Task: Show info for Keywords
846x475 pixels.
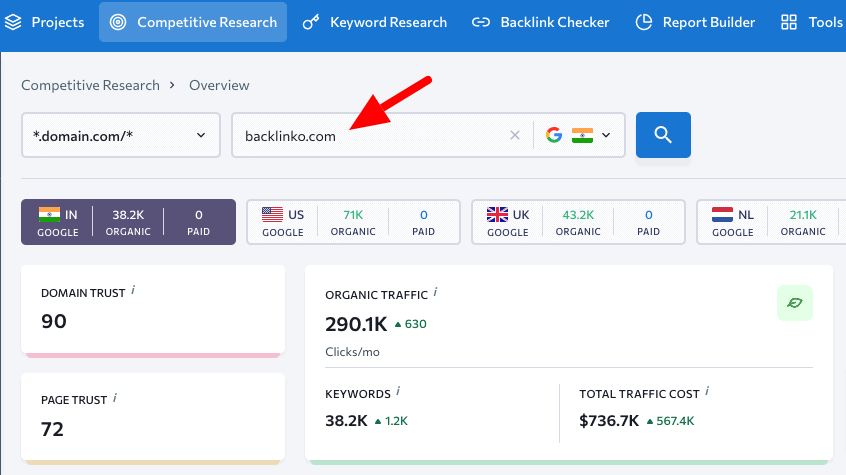Action: [398, 391]
